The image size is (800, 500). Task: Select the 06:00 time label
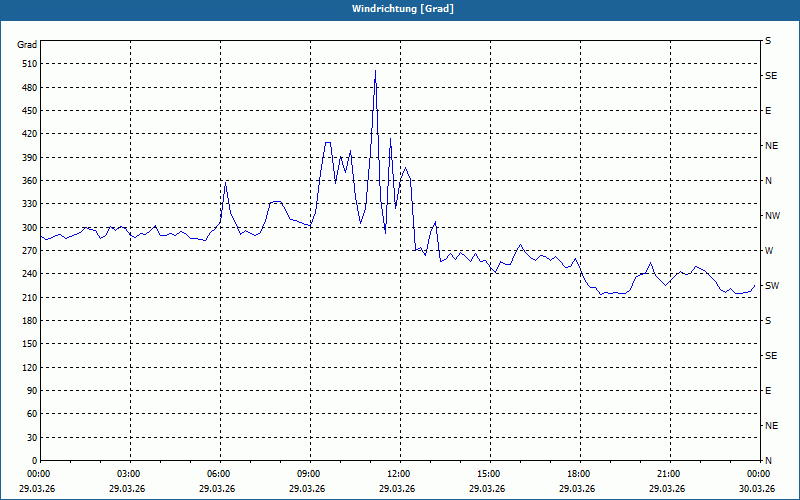(x=219, y=474)
